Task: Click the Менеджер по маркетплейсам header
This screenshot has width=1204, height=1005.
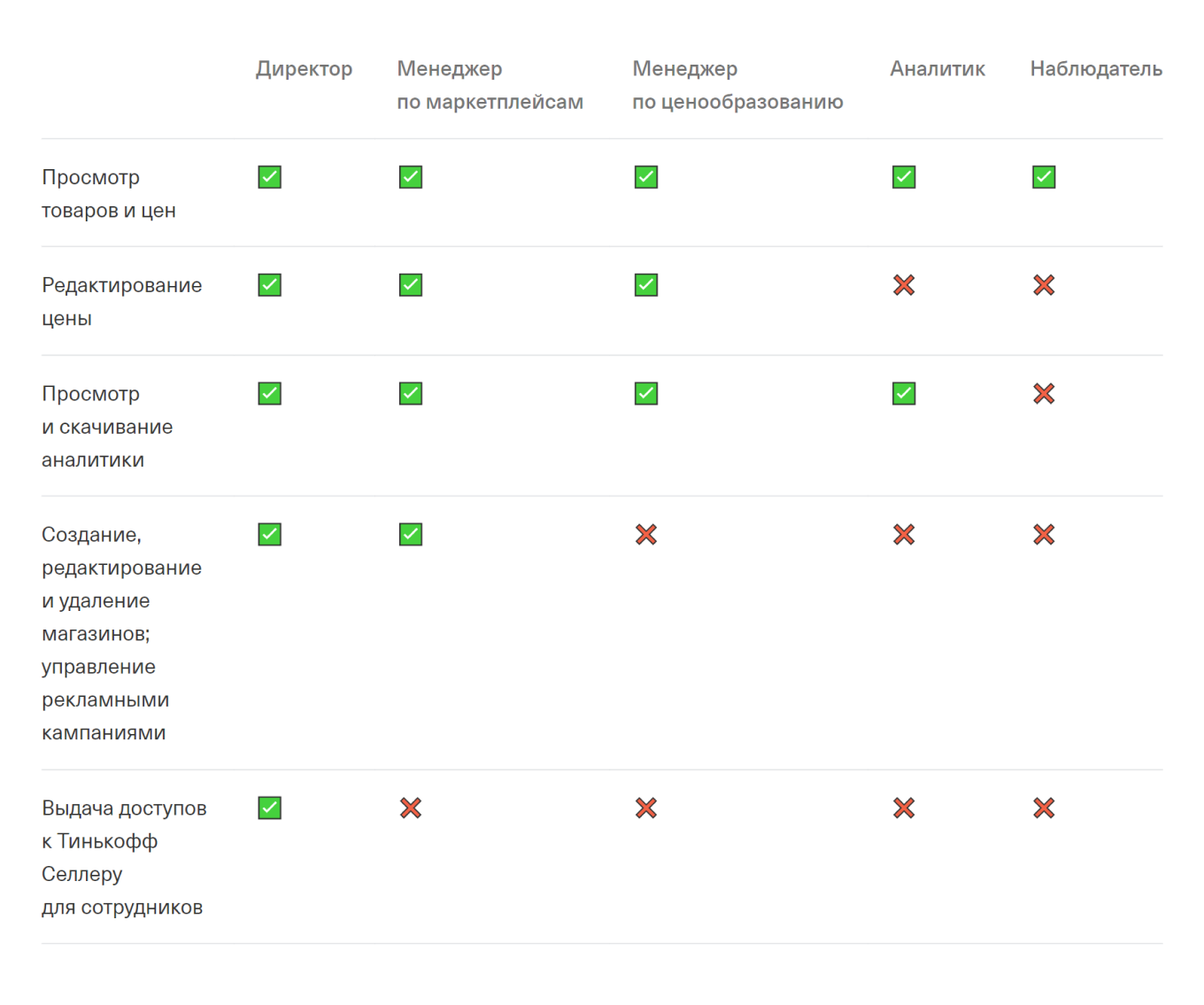Action: pos(490,85)
